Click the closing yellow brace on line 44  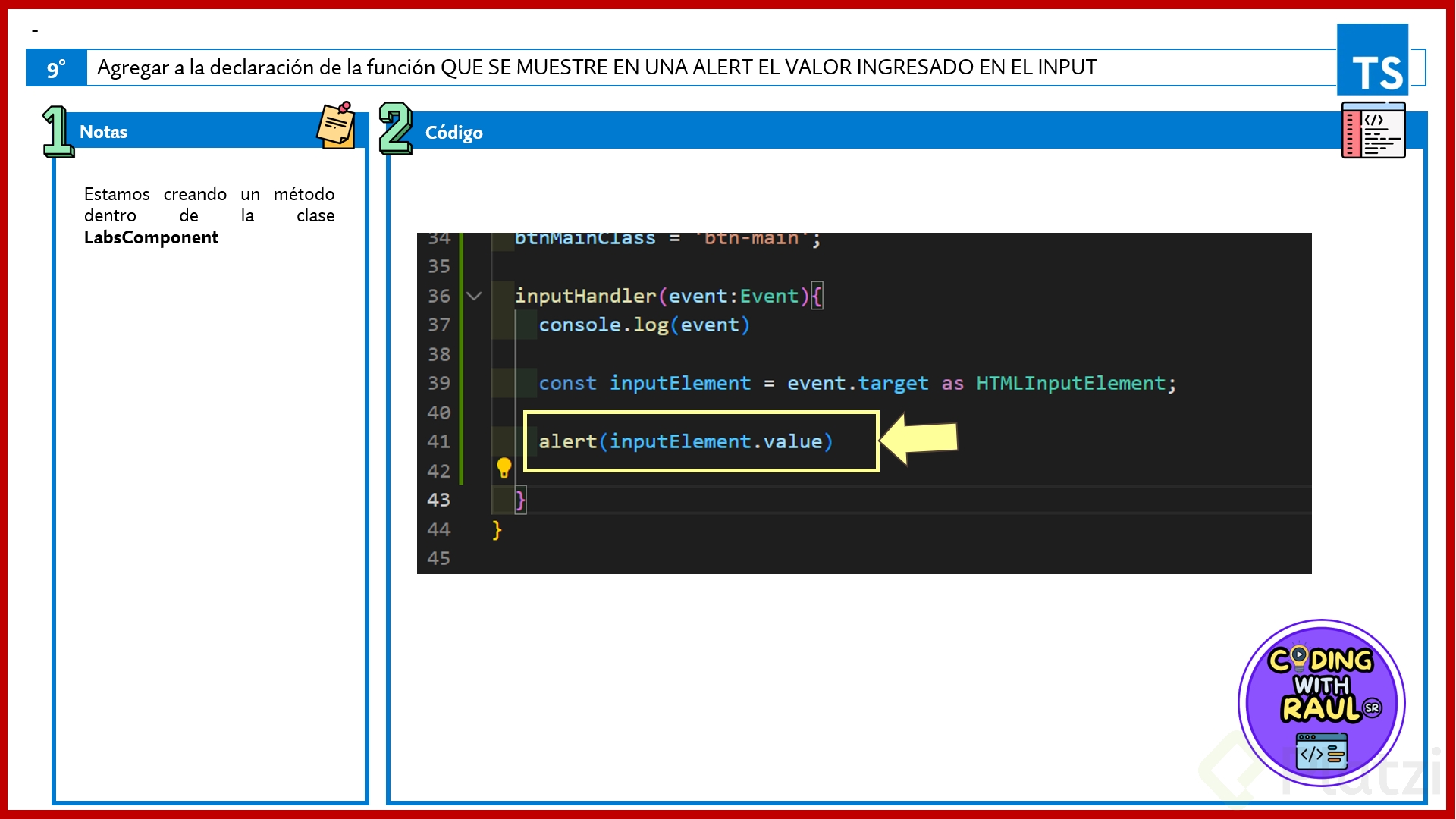pyautogui.click(x=497, y=529)
